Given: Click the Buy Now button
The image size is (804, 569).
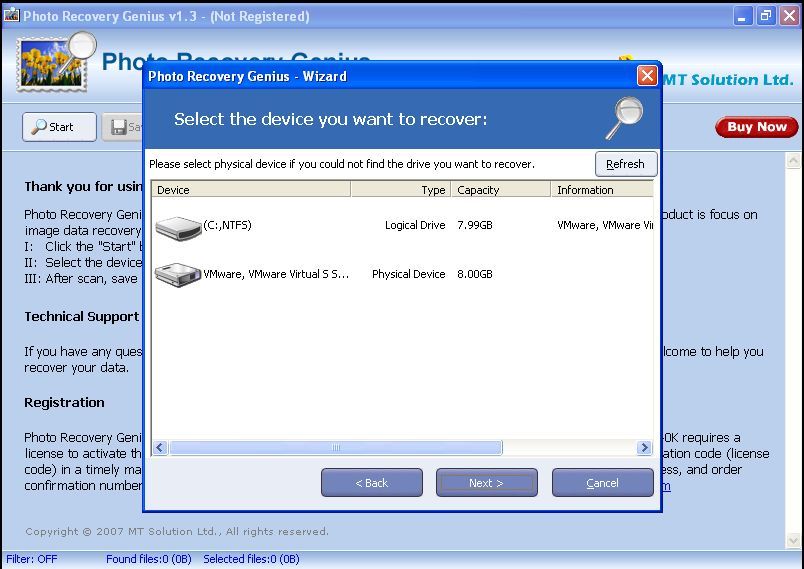Looking at the screenshot, I should [756, 127].
